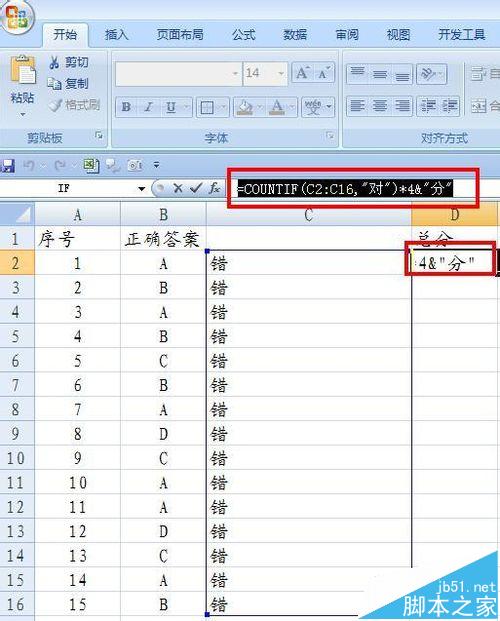Image resolution: width=500 pixels, height=621 pixels.
Task: Open font color dropdown arrow
Action: pyautogui.click(x=292, y=107)
